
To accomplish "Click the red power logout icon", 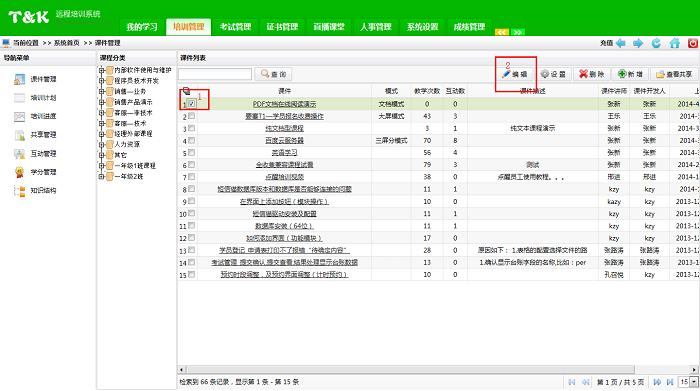I will point(692,43).
